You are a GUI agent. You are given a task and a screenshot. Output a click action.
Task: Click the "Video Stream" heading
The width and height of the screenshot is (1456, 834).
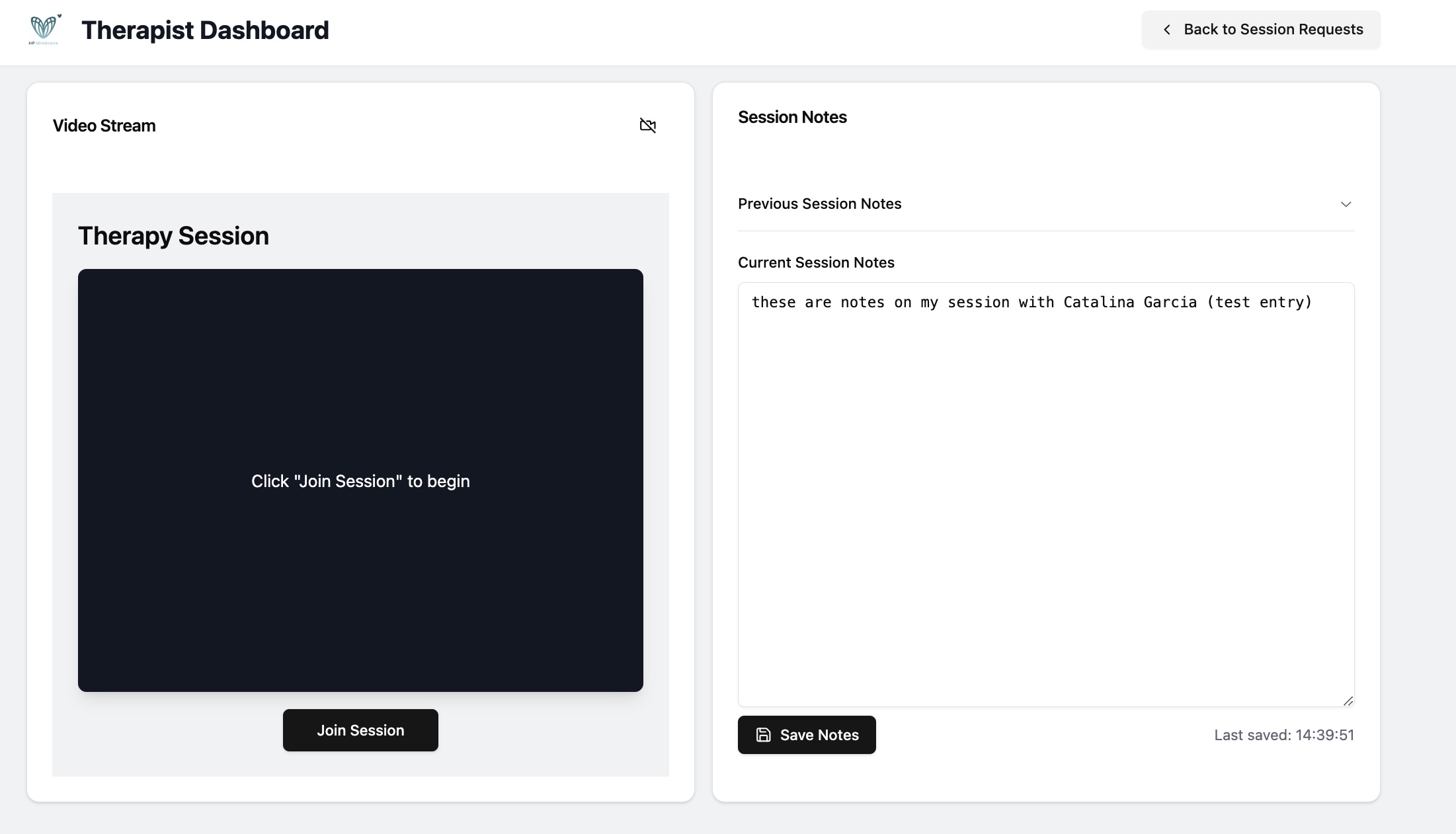(104, 126)
